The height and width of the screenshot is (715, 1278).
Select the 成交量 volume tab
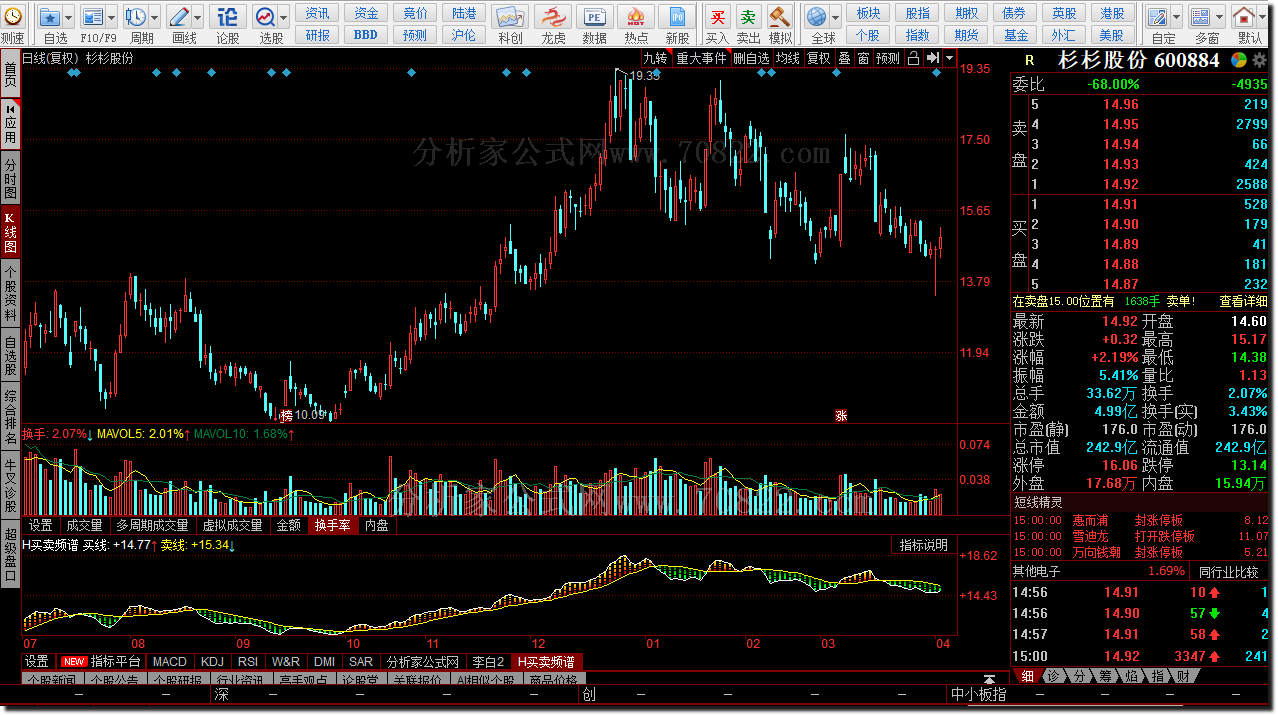point(84,525)
